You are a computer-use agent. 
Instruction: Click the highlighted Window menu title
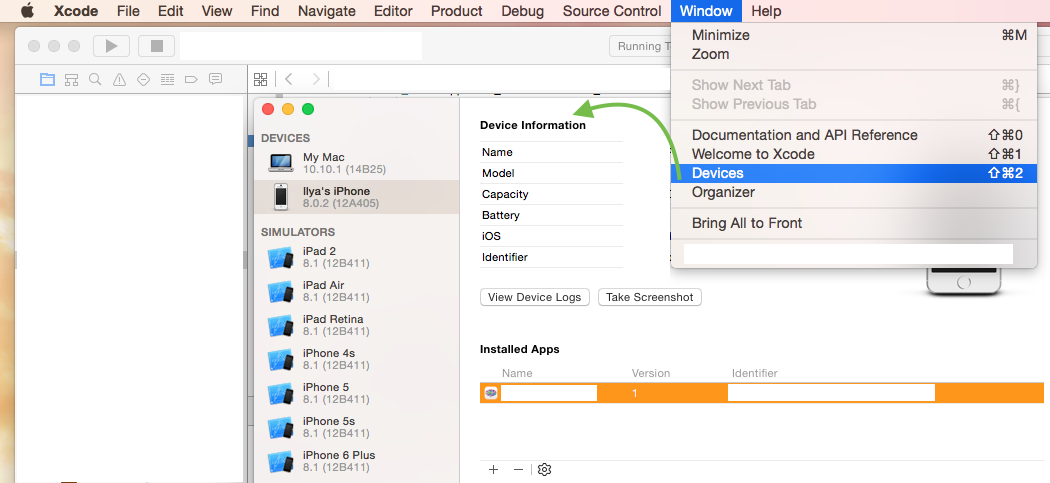(706, 11)
